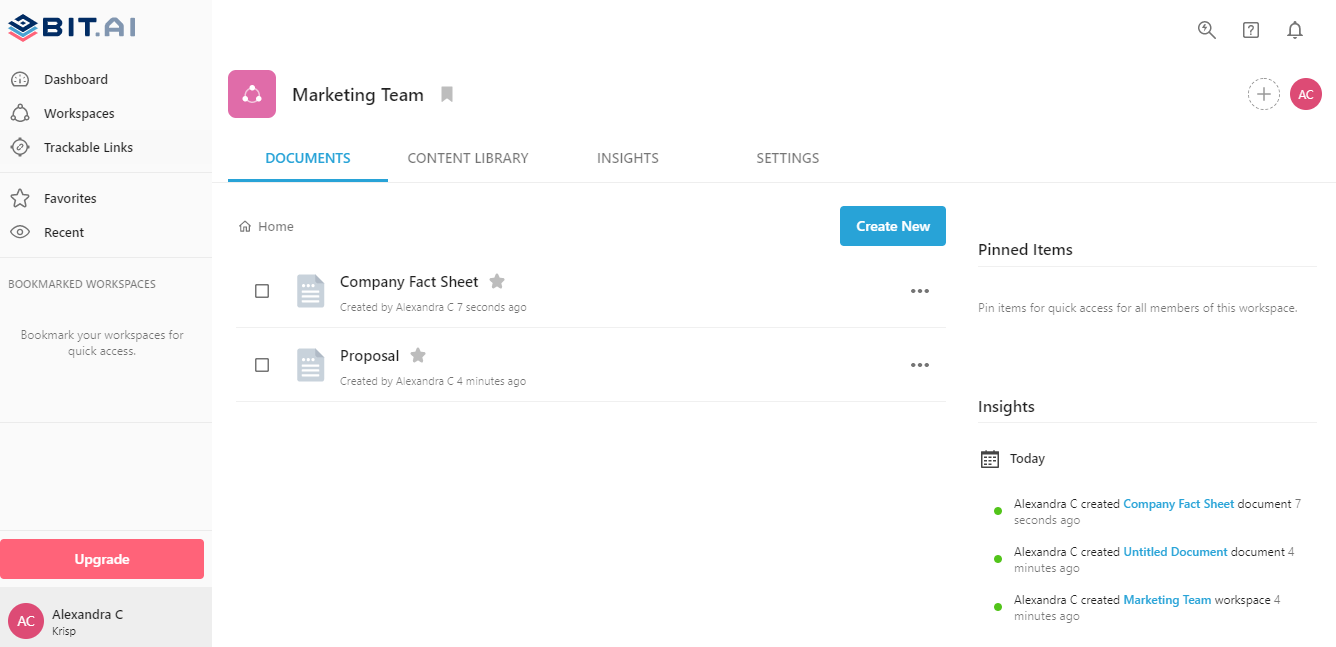Select the Proposal document checkbox
Image resolution: width=1336 pixels, height=647 pixels.
point(262,365)
